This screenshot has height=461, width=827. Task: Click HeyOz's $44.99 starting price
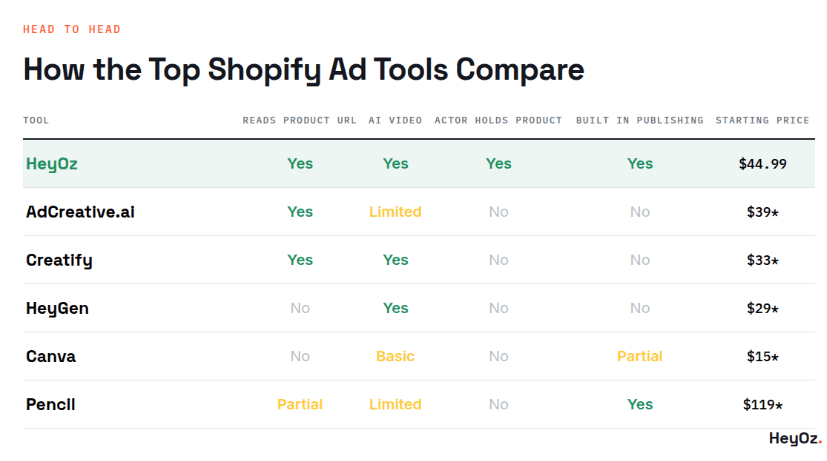(762, 164)
